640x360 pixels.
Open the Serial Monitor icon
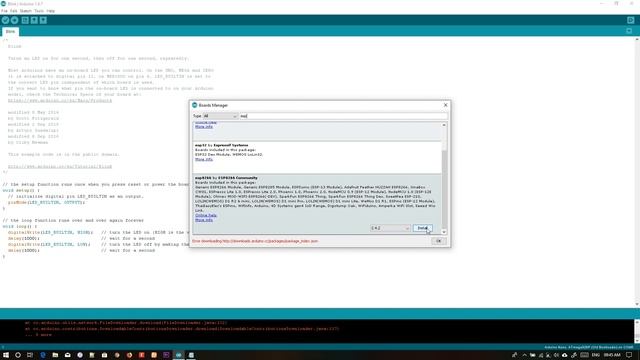(631, 20)
